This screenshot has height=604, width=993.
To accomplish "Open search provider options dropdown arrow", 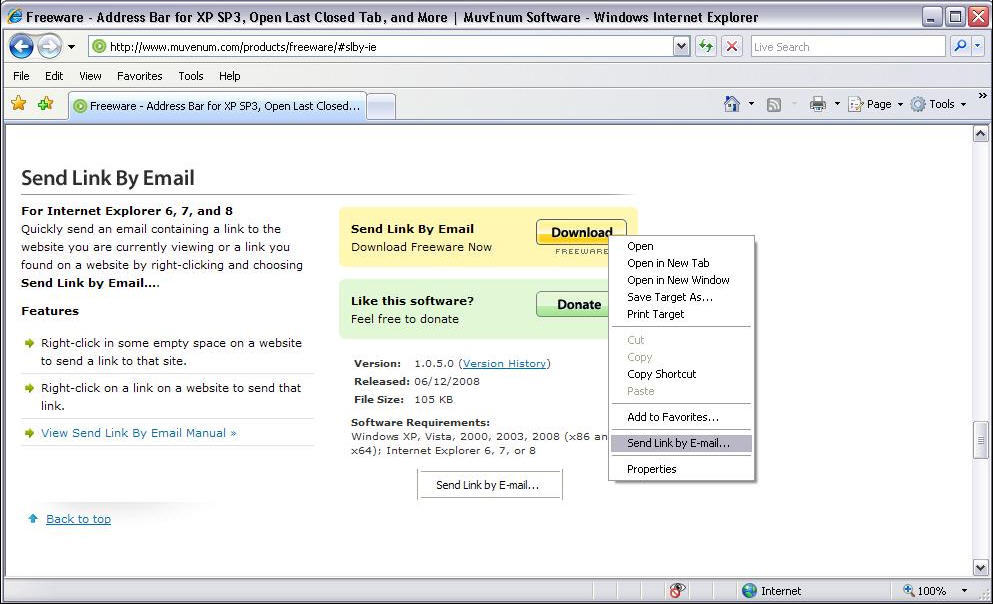I will coord(977,46).
